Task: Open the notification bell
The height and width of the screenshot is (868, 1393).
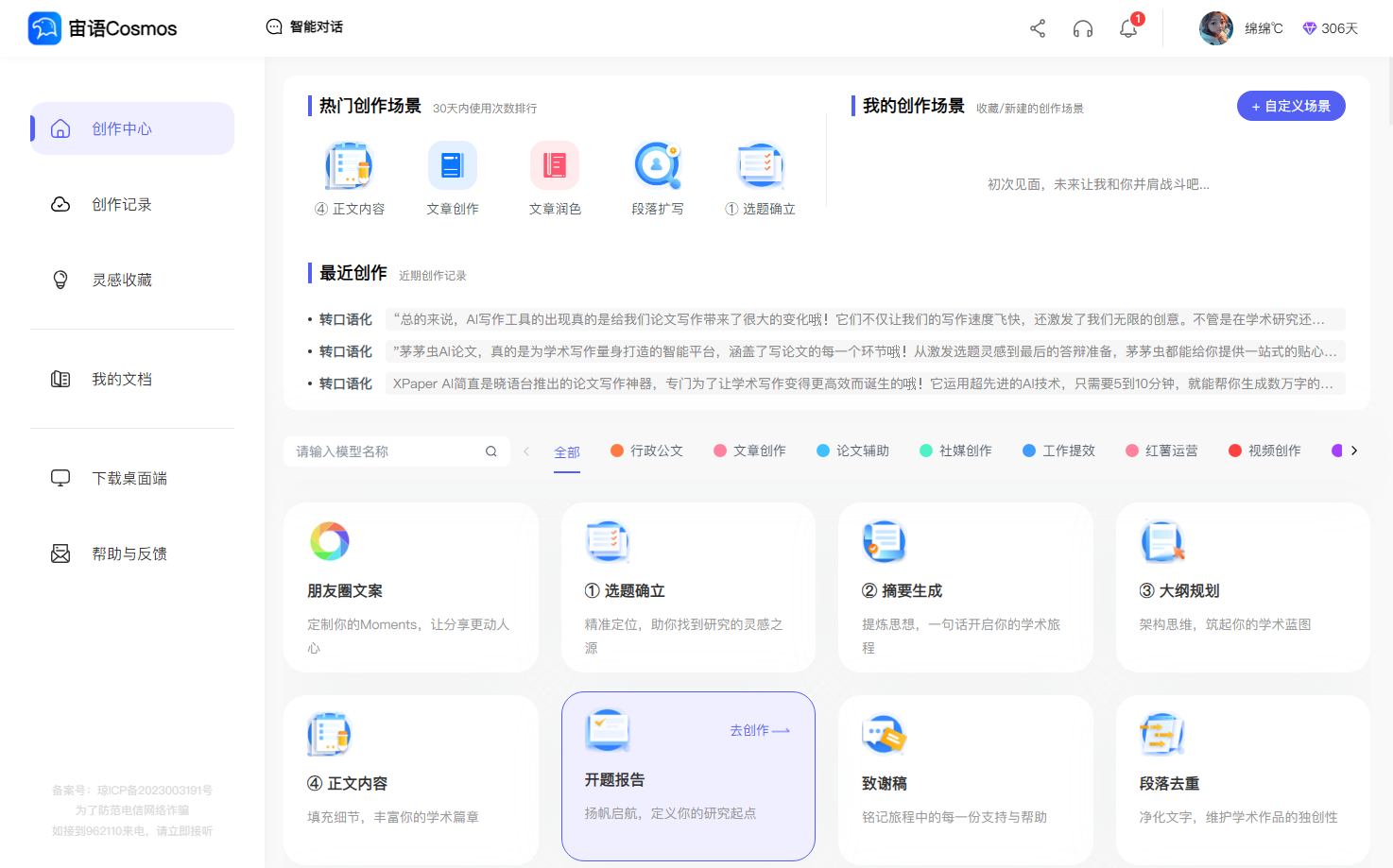Action: [x=1128, y=28]
